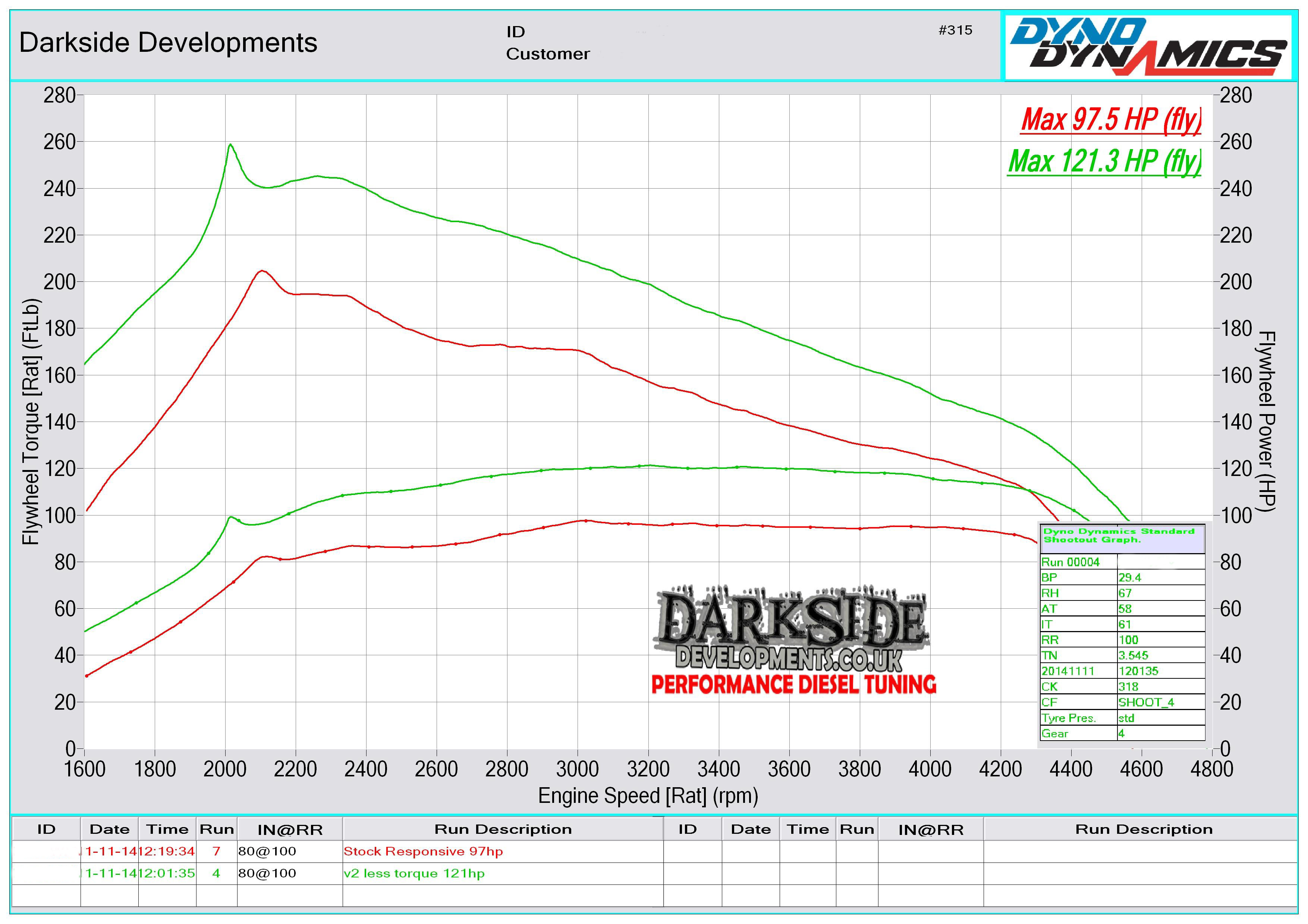
Task: Click the '4200' tick on the rpm axis
Action: 1000,769
